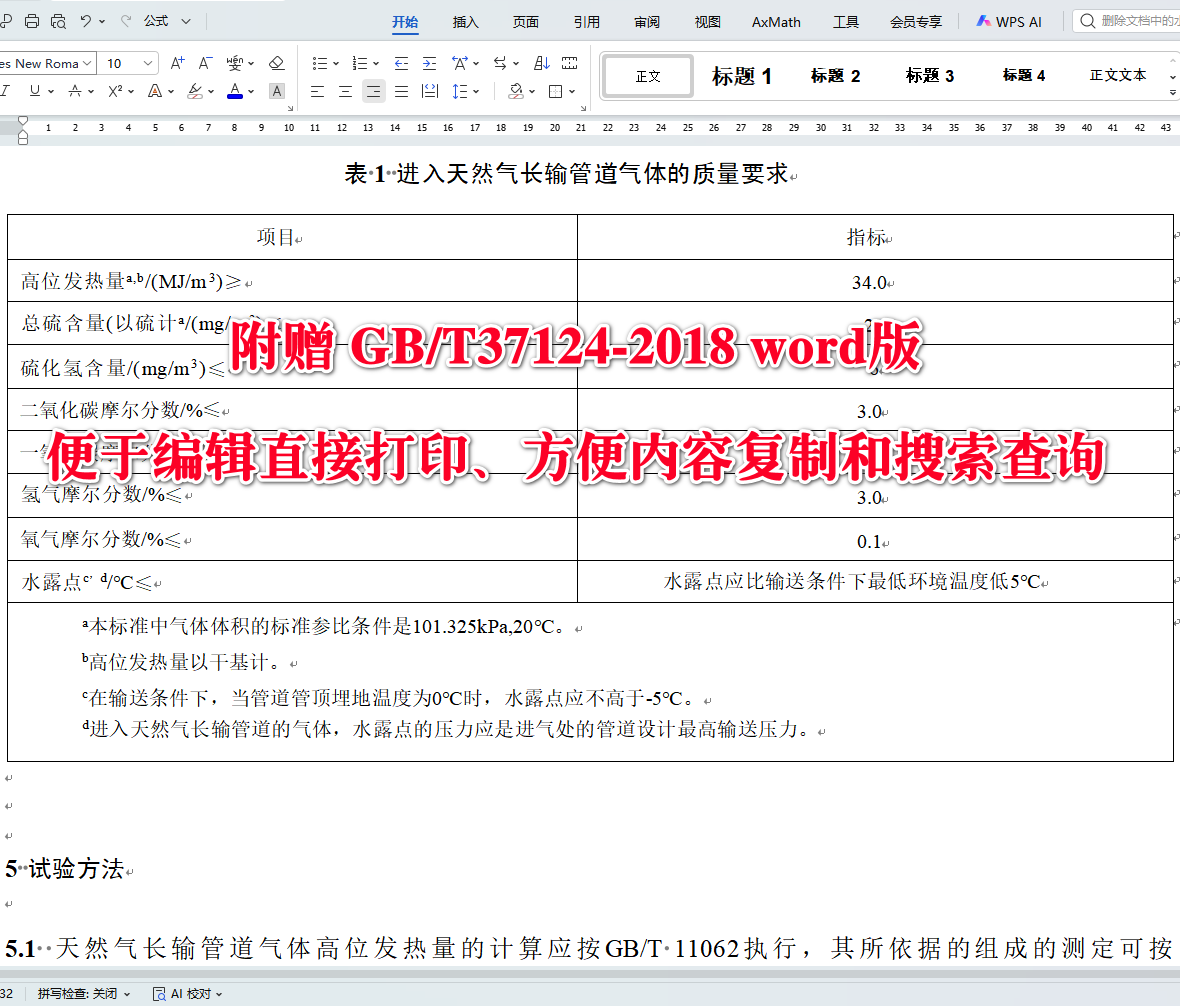Open the font name dropdown
The height and width of the screenshot is (1006, 1180).
tap(86, 62)
